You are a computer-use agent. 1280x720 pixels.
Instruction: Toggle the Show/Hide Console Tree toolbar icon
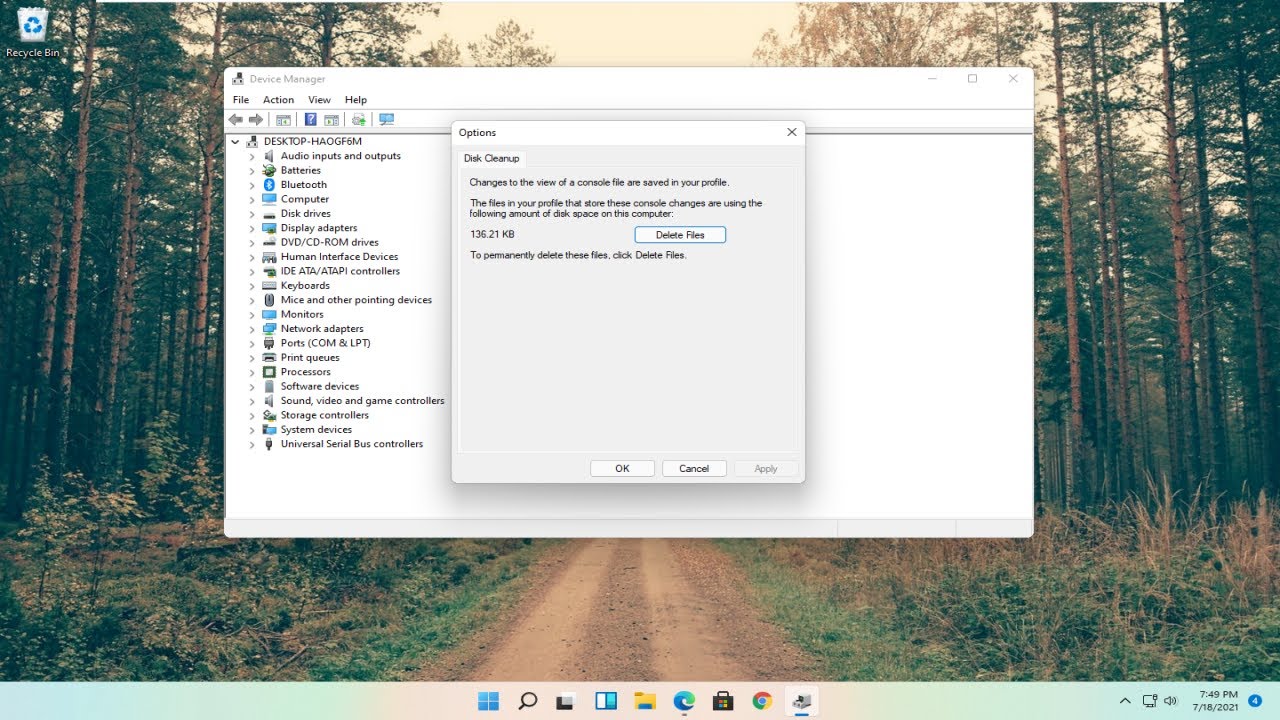[283, 119]
